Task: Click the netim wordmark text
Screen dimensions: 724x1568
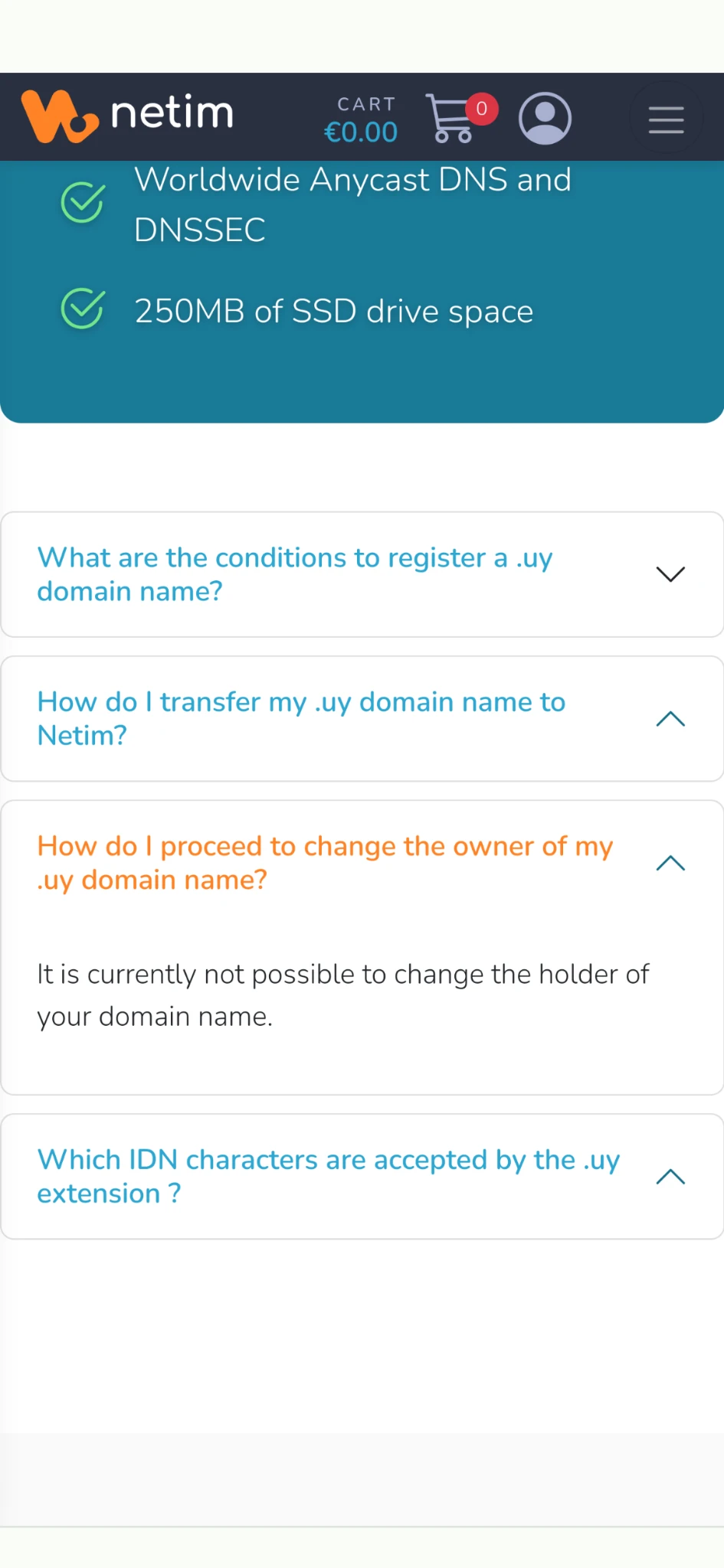Action: 172,113
